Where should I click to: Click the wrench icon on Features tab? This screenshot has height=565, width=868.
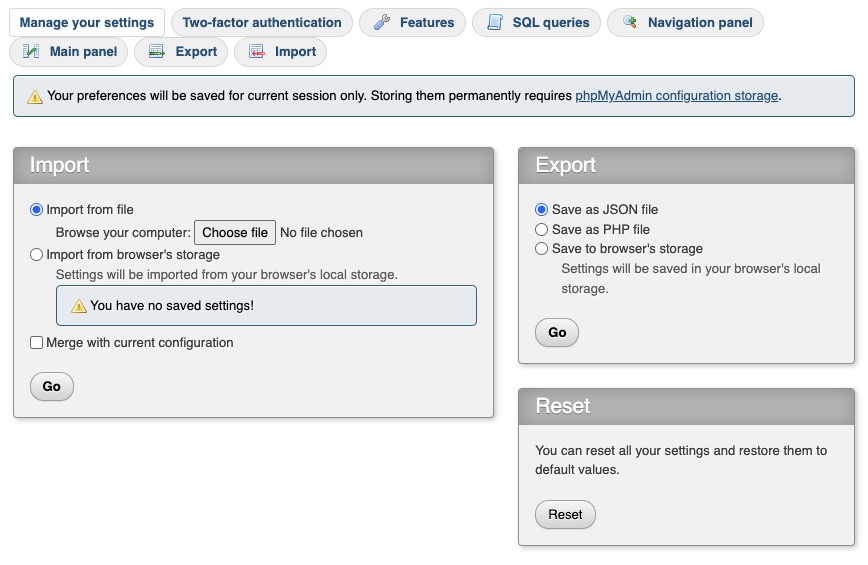(382, 23)
